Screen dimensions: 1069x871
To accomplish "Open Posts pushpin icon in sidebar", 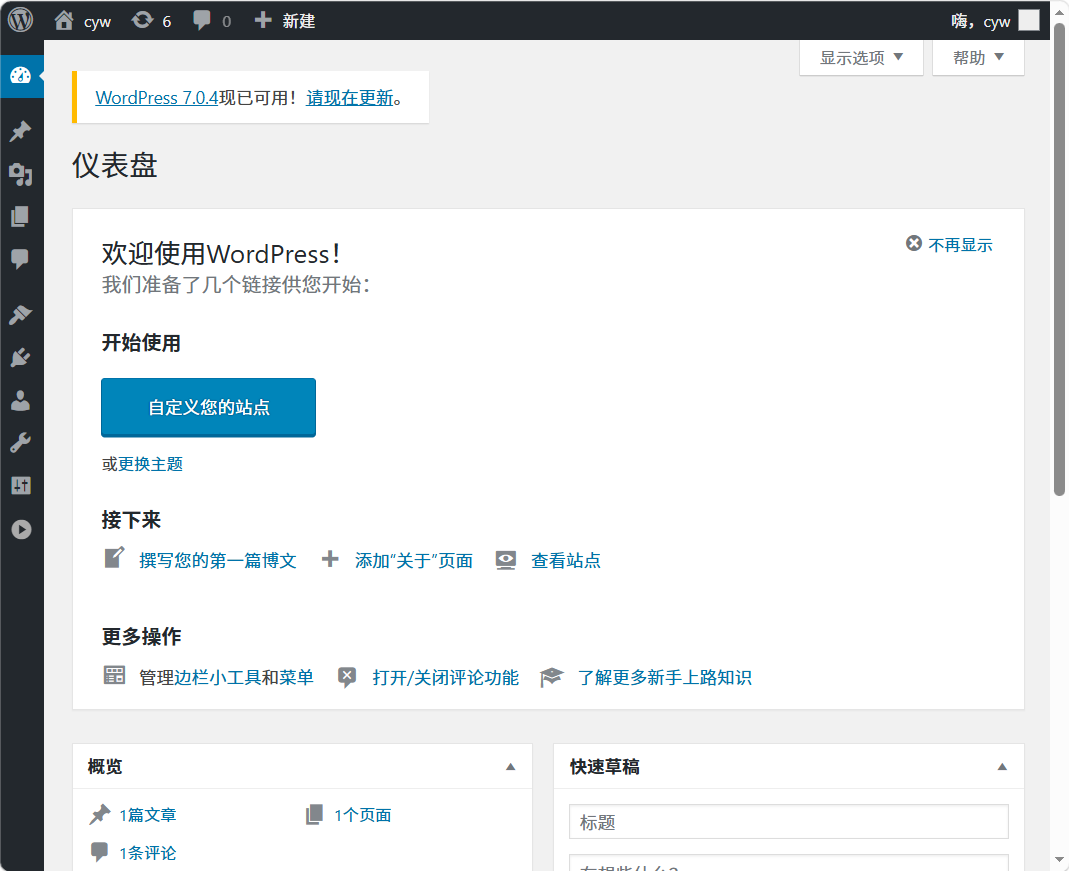I will click(x=20, y=131).
